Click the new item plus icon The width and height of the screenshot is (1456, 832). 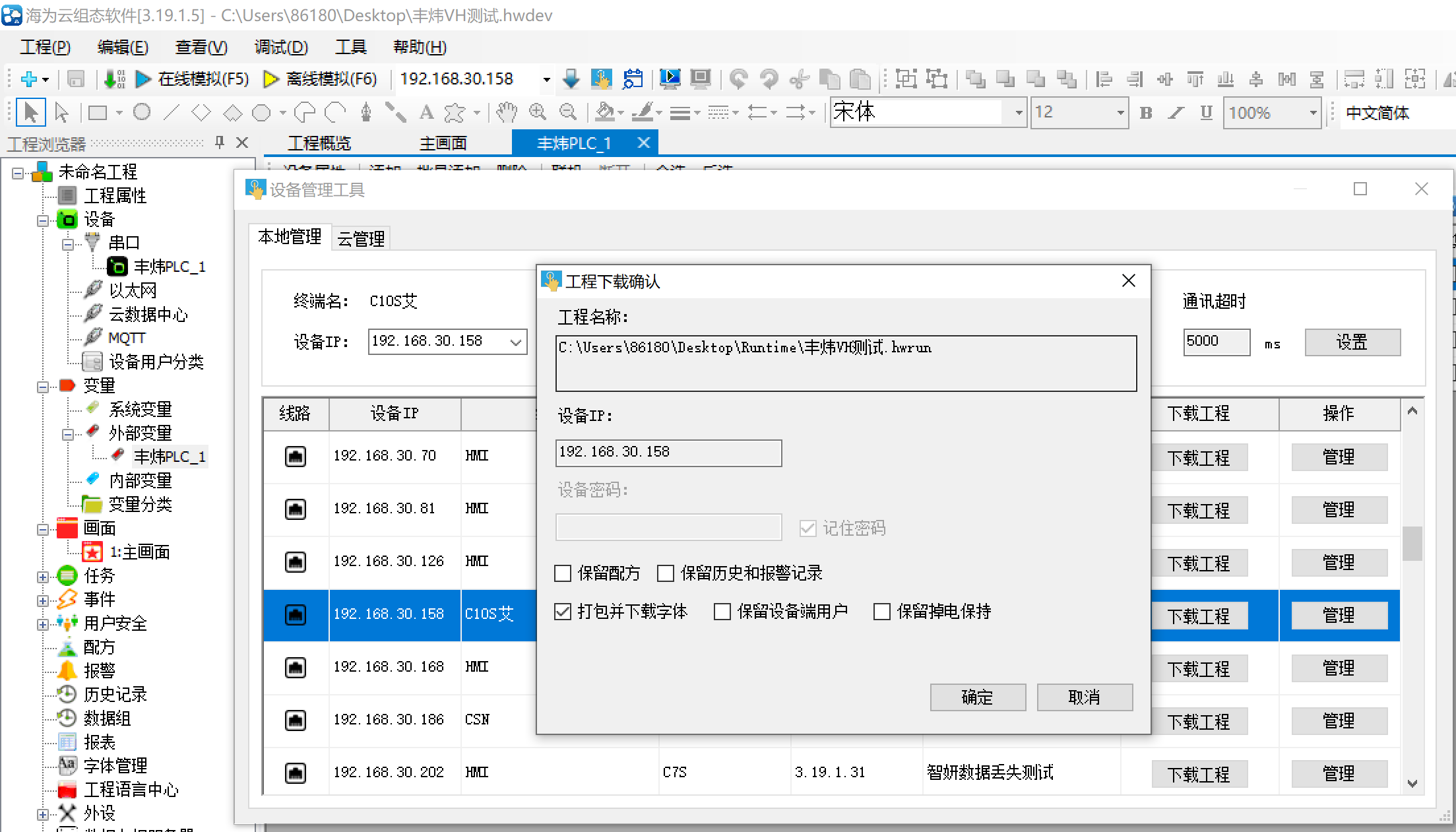[x=28, y=79]
